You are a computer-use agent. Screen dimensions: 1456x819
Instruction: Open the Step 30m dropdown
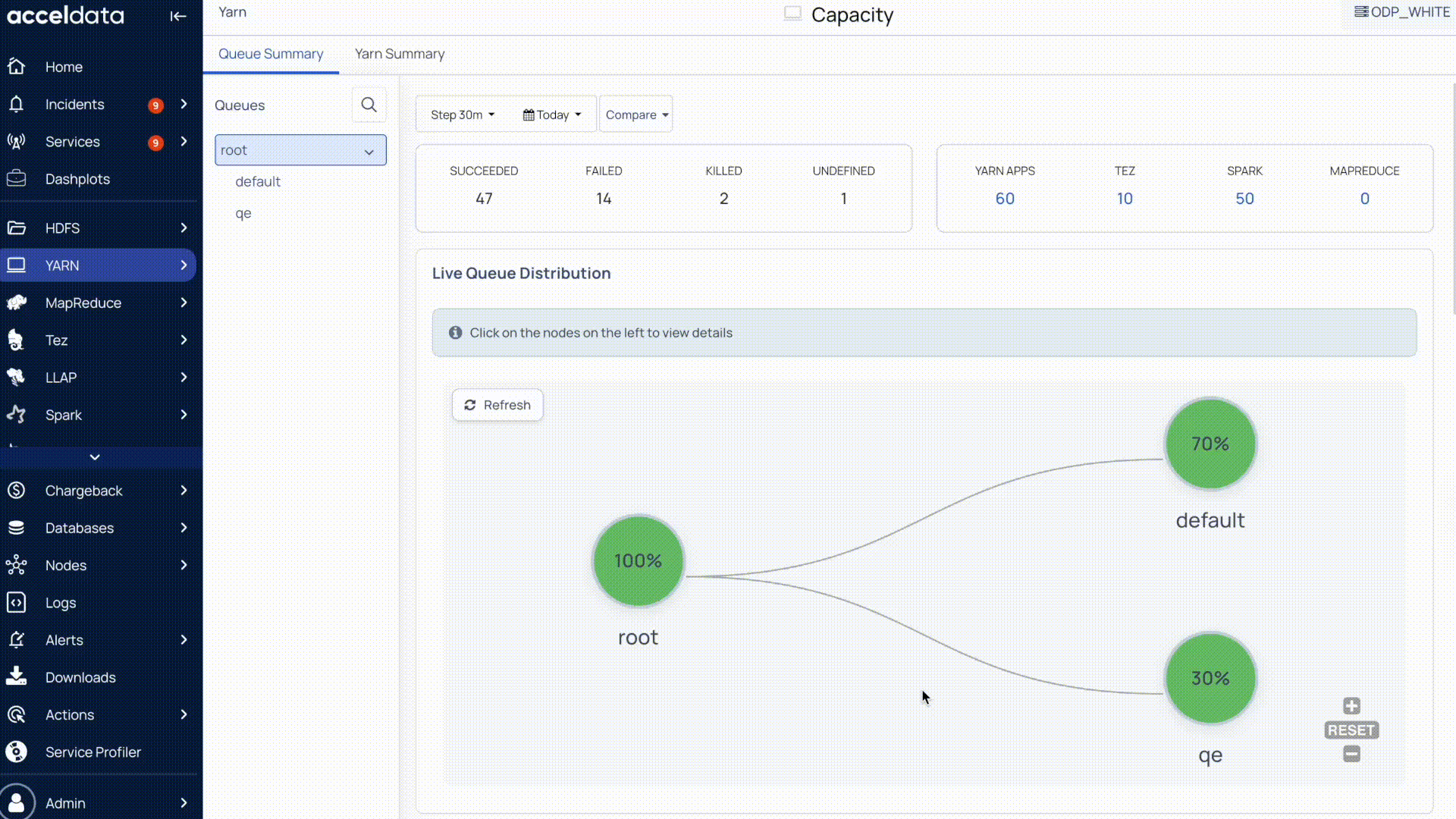[x=462, y=115]
